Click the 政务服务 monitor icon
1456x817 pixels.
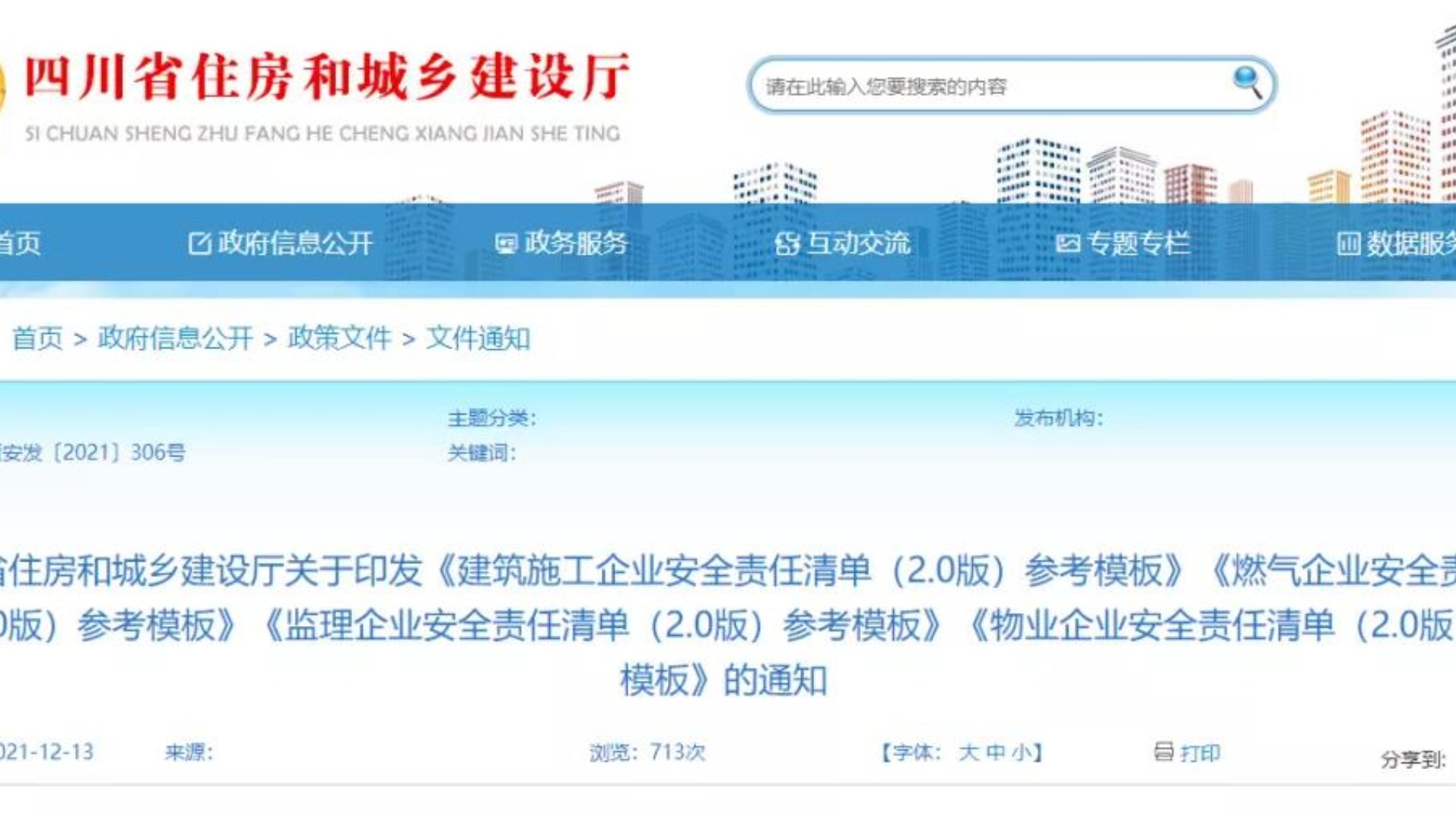(505, 243)
